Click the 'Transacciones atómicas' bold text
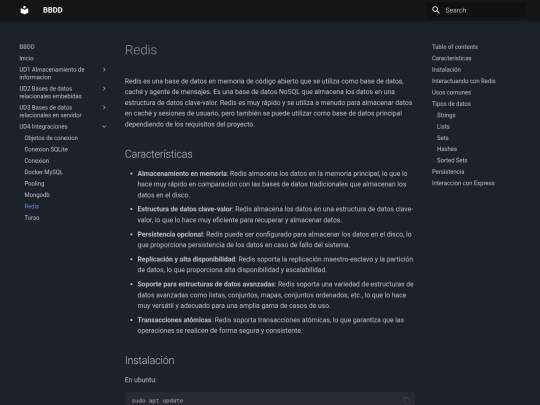Image resolution: width=540 pixels, height=405 pixels. click(x=174, y=320)
